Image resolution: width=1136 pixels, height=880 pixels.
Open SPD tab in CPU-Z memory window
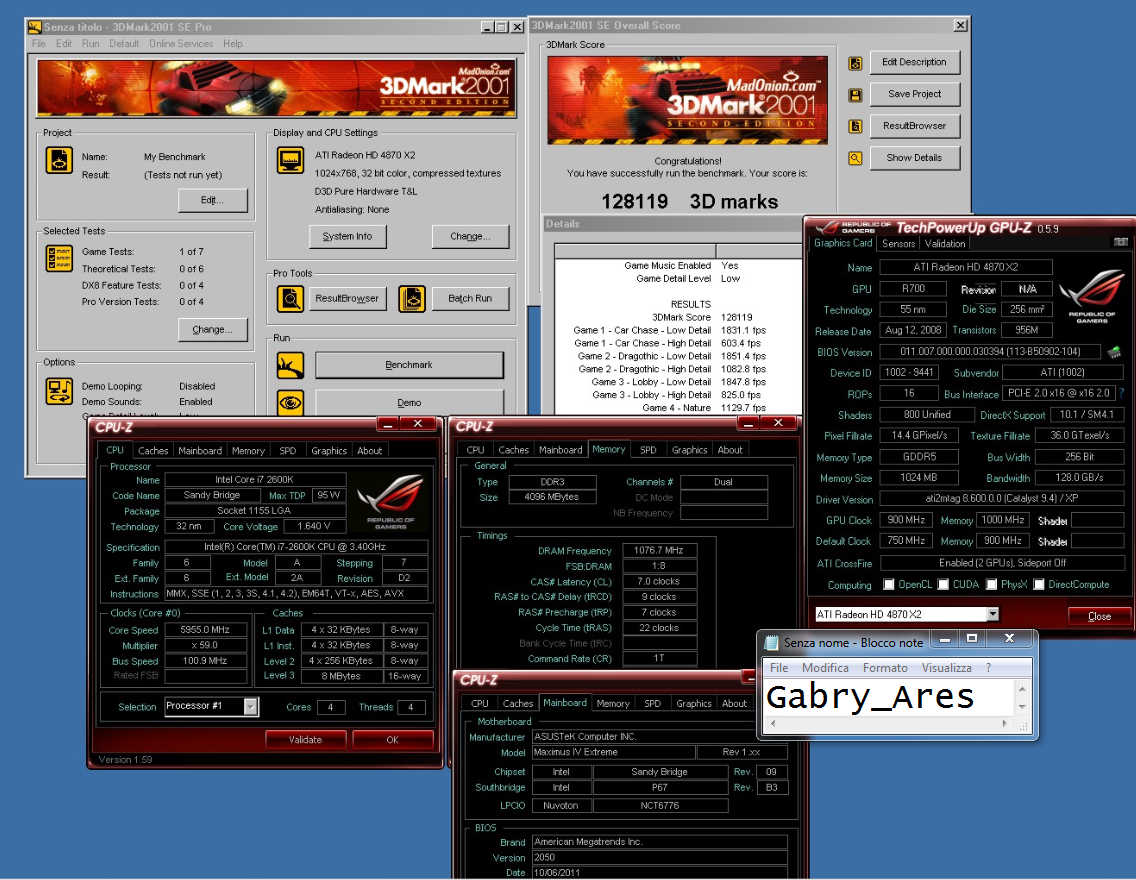(648, 450)
